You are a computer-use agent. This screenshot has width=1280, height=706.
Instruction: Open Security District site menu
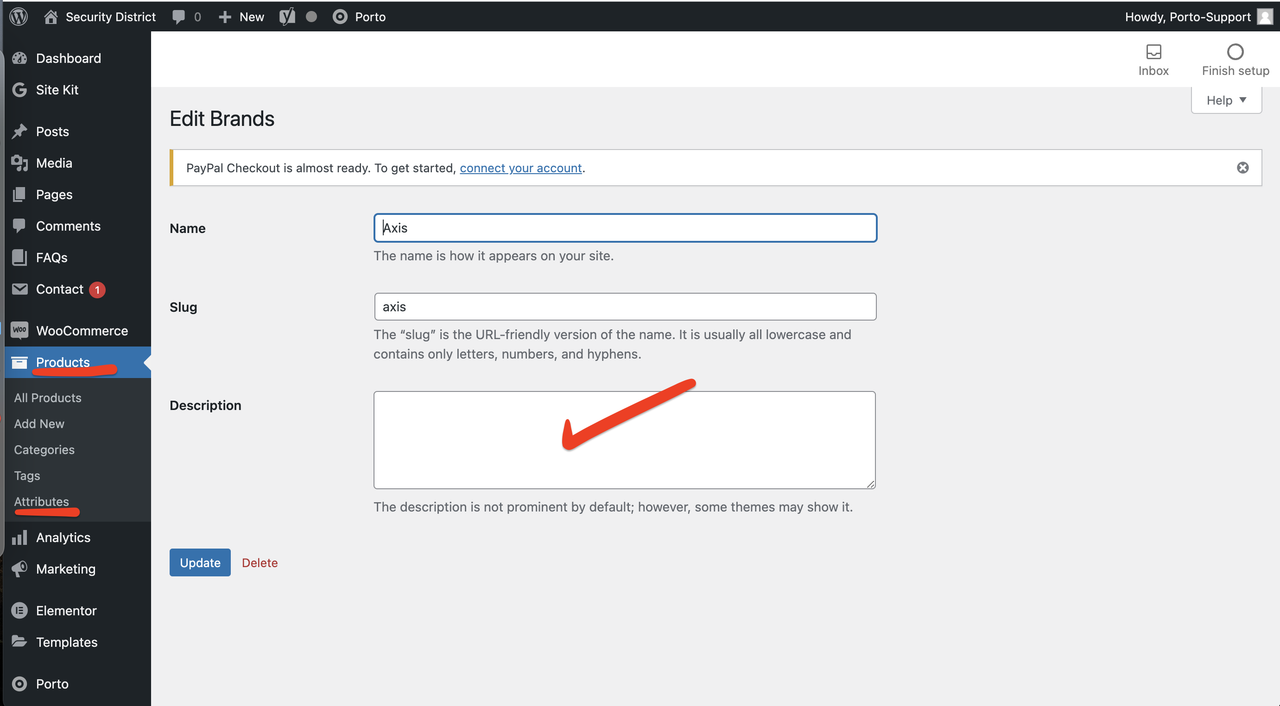coord(100,17)
